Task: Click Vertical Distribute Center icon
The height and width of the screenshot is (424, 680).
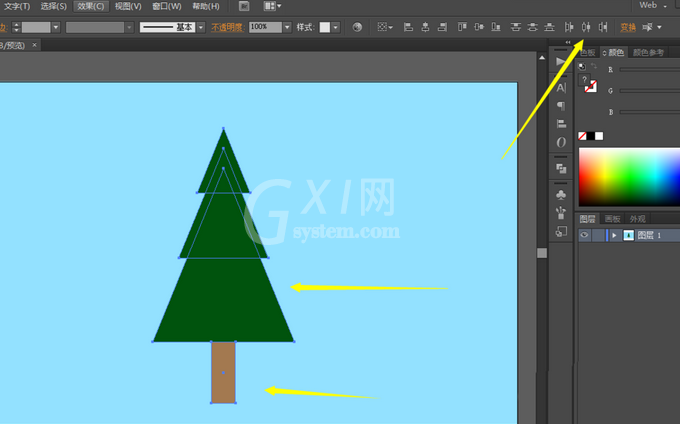Action: (533, 27)
